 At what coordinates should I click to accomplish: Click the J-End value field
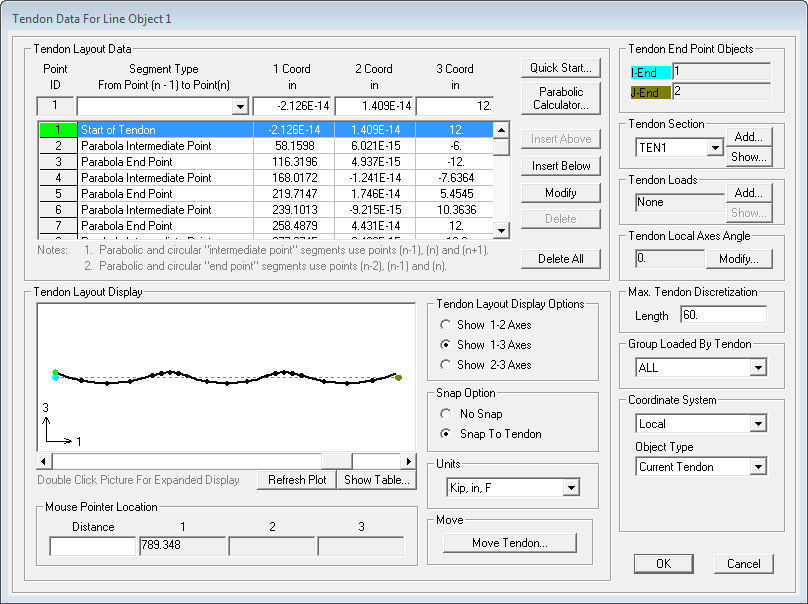721,91
